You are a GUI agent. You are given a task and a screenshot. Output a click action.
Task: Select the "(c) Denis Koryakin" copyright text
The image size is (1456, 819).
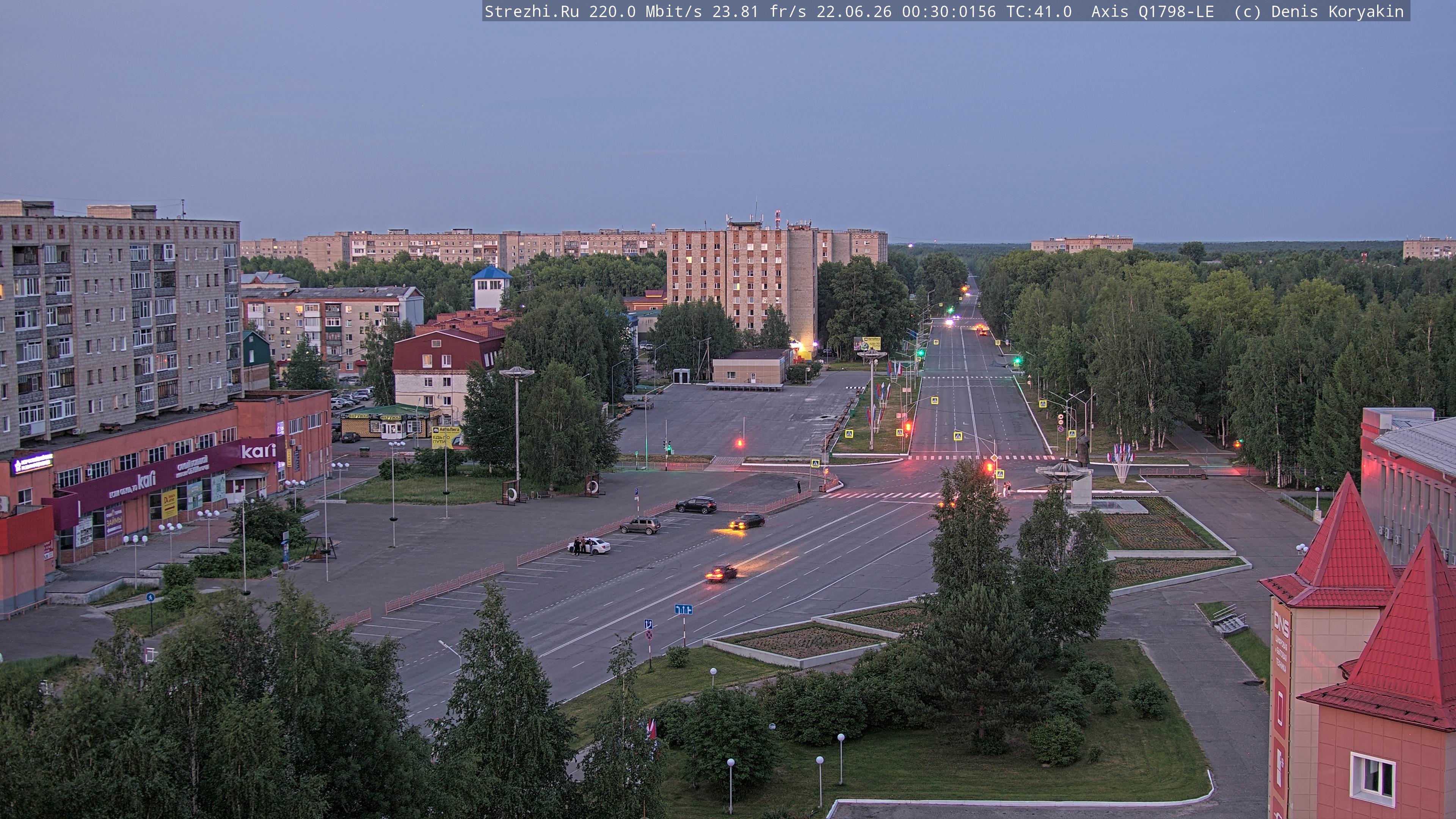point(1319,12)
